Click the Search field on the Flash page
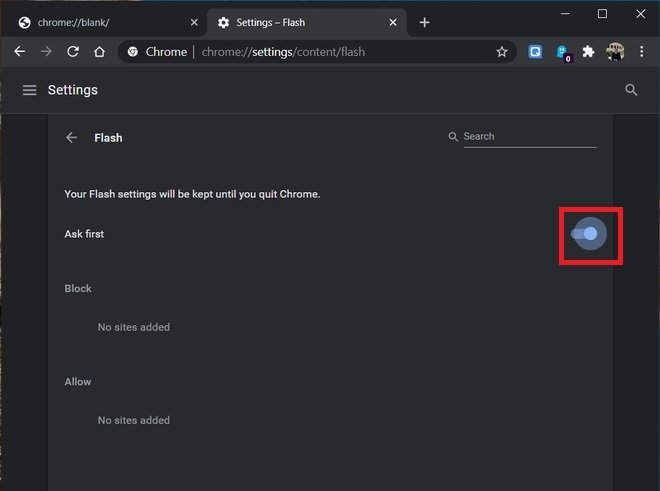This screenshot has width=660, height=491. 530,137
